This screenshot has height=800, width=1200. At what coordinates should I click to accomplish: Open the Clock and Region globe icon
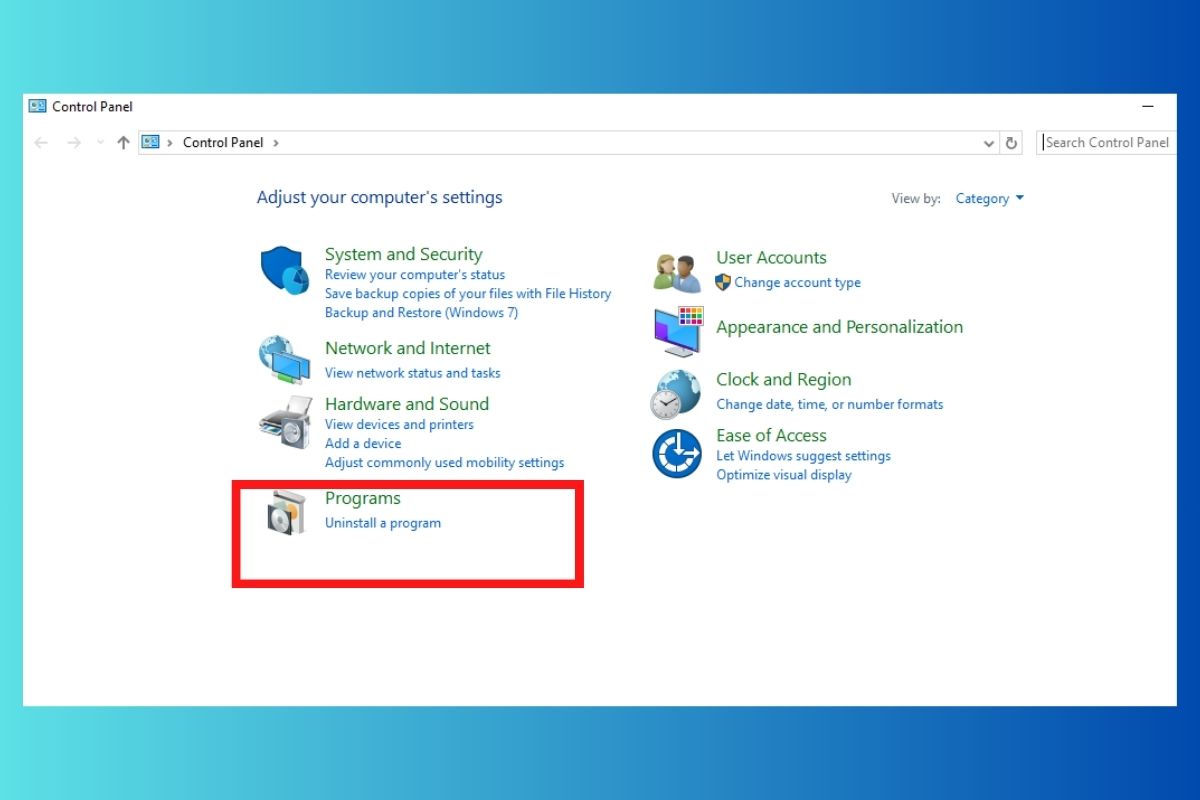click(x=677, y=394)
